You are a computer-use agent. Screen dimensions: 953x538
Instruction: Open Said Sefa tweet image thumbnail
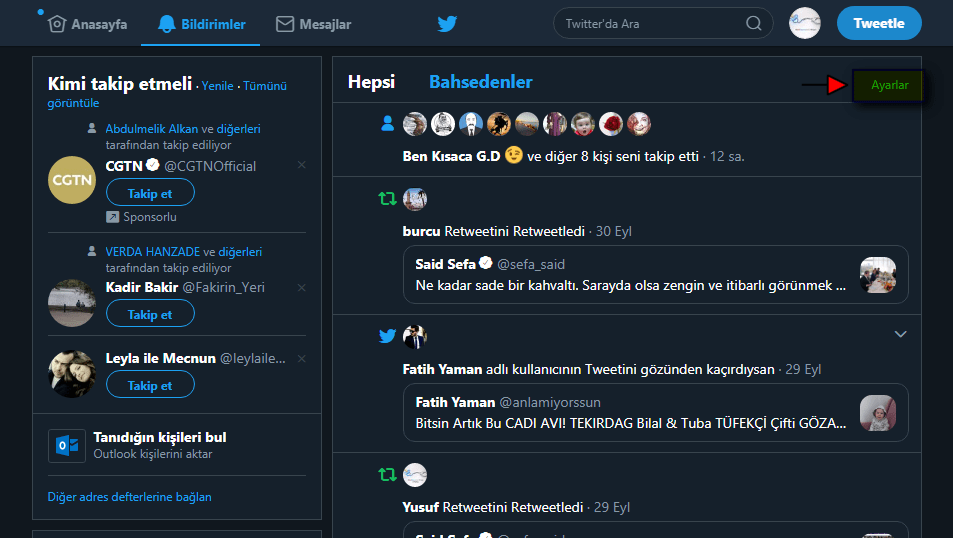pyautogui.click(x=877, y=275)
